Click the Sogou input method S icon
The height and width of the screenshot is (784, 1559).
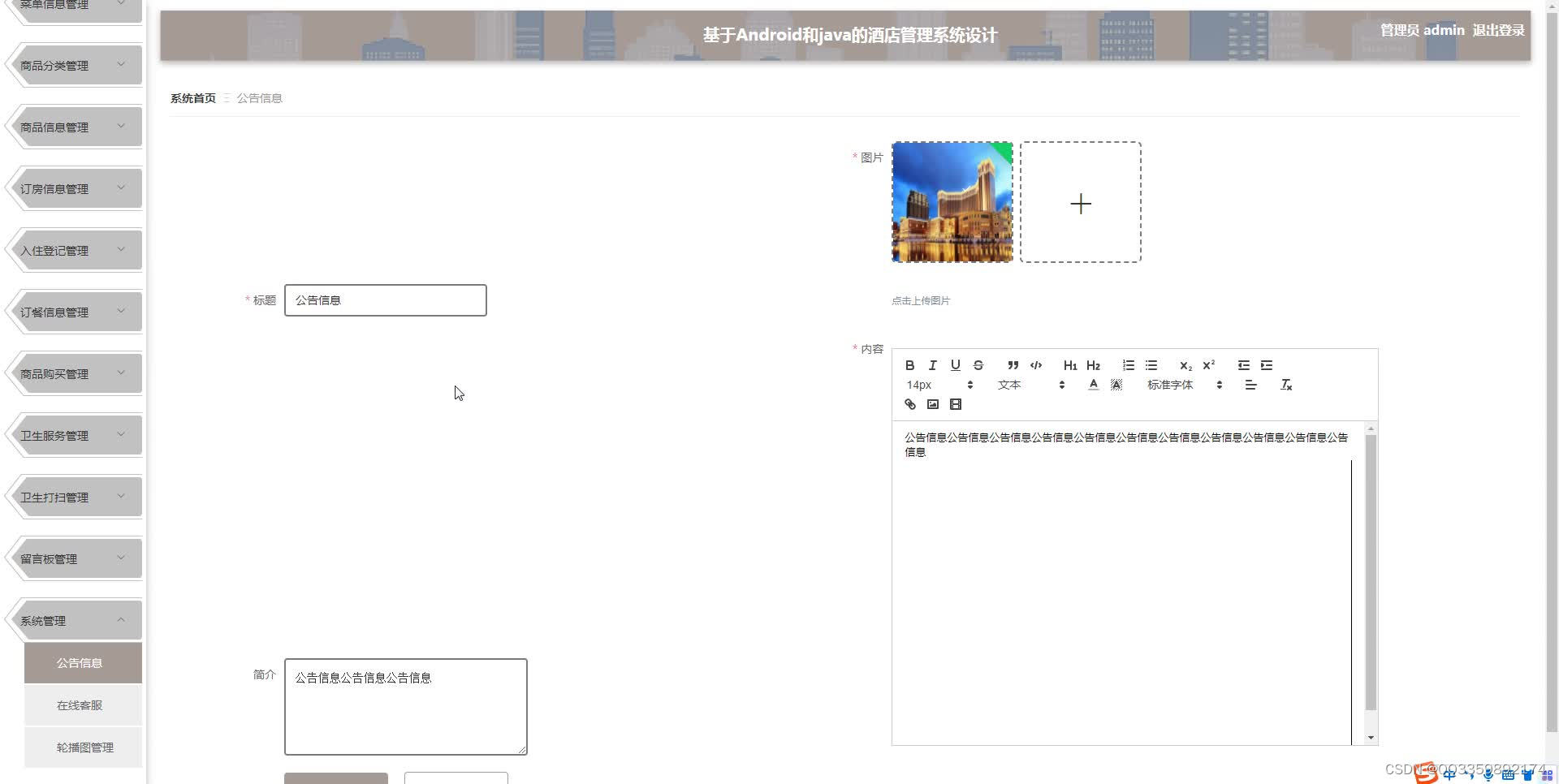pos(1426,774)
